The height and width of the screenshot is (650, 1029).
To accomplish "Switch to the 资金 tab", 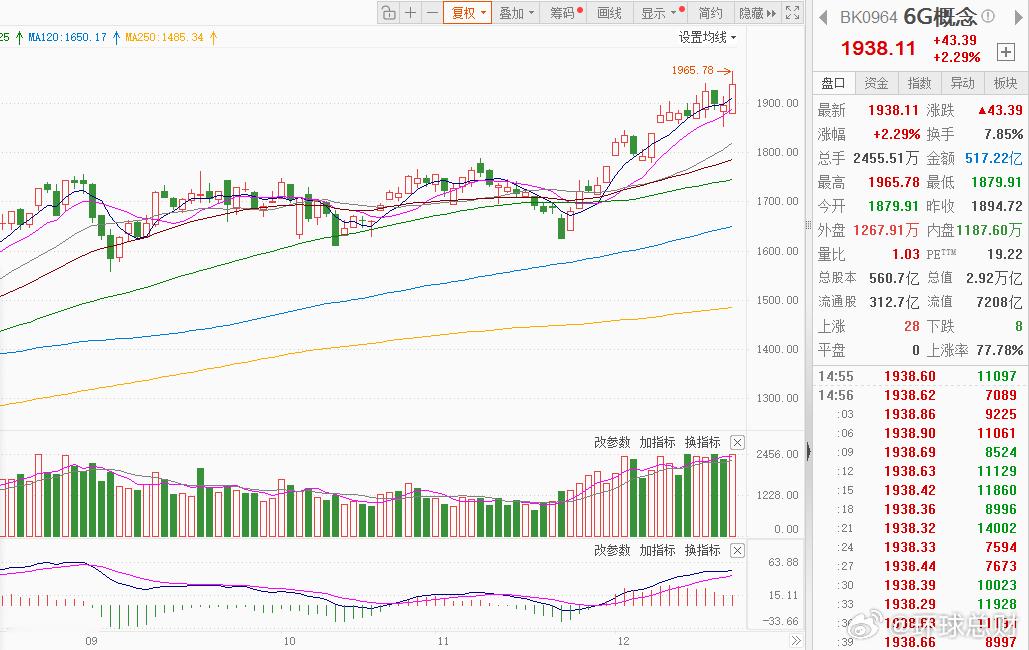I will (x=876, y=83).
